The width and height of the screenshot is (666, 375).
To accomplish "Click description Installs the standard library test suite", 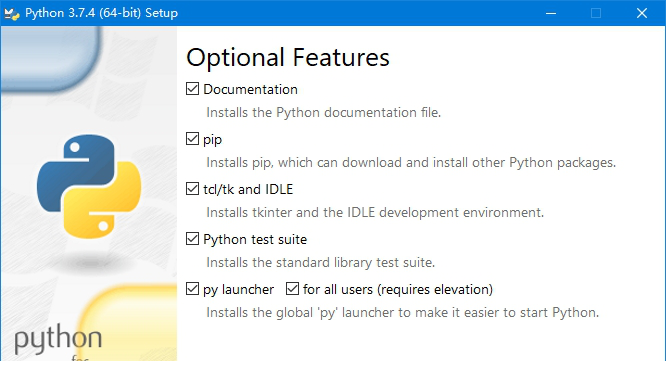I will click(x=321, y=262).
